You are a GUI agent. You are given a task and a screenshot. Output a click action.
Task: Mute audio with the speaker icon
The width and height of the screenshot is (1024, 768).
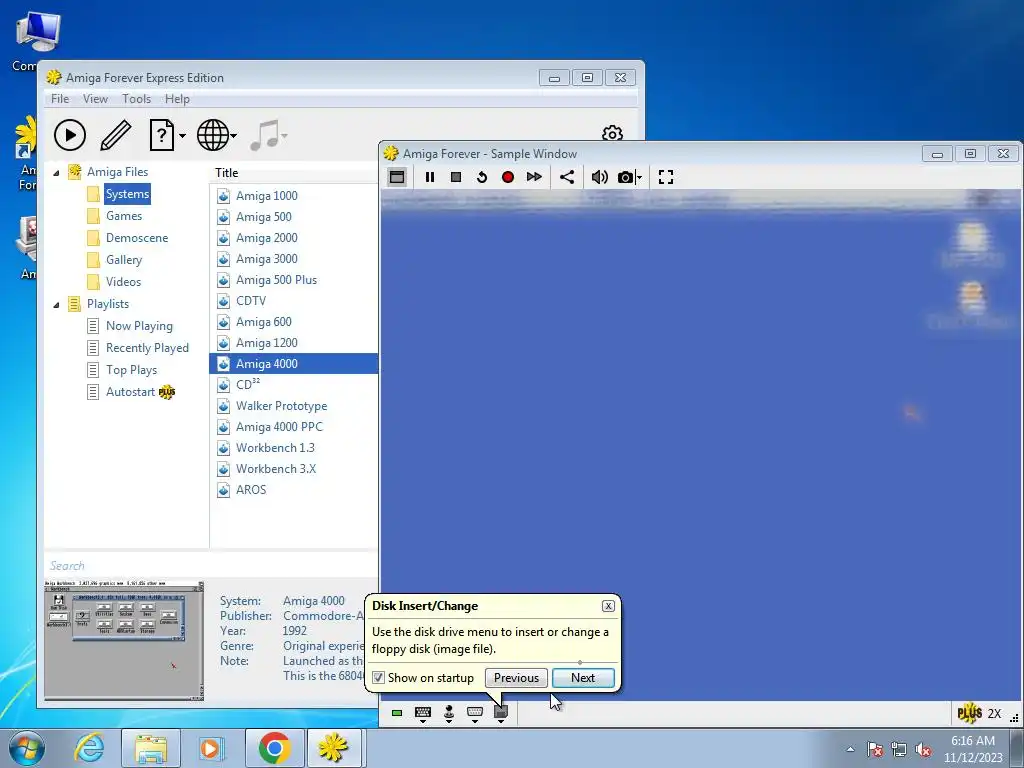pos(599,177)
